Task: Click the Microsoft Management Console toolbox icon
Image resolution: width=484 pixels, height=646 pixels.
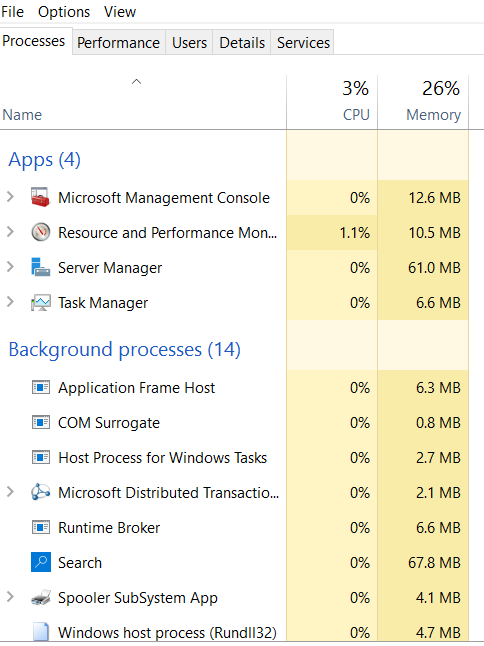Action: tap(40, 197)
